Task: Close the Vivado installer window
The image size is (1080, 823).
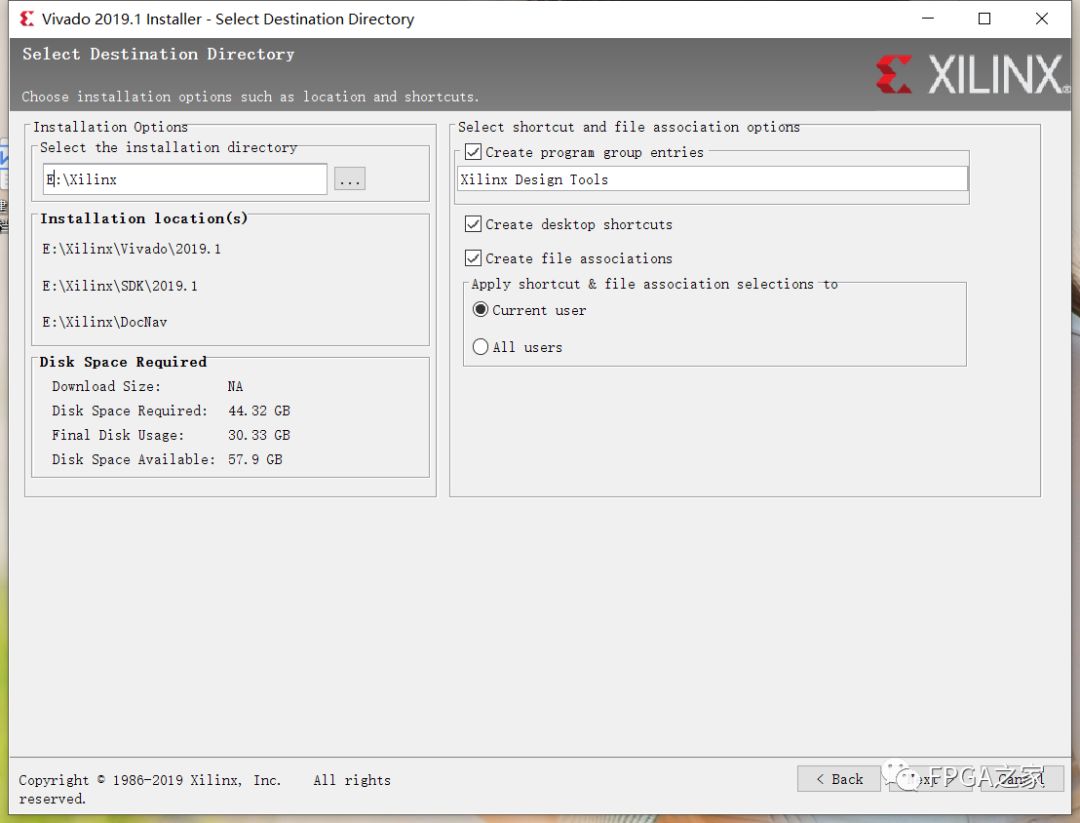Action: pyautogui.click(x=1041, y=19)
